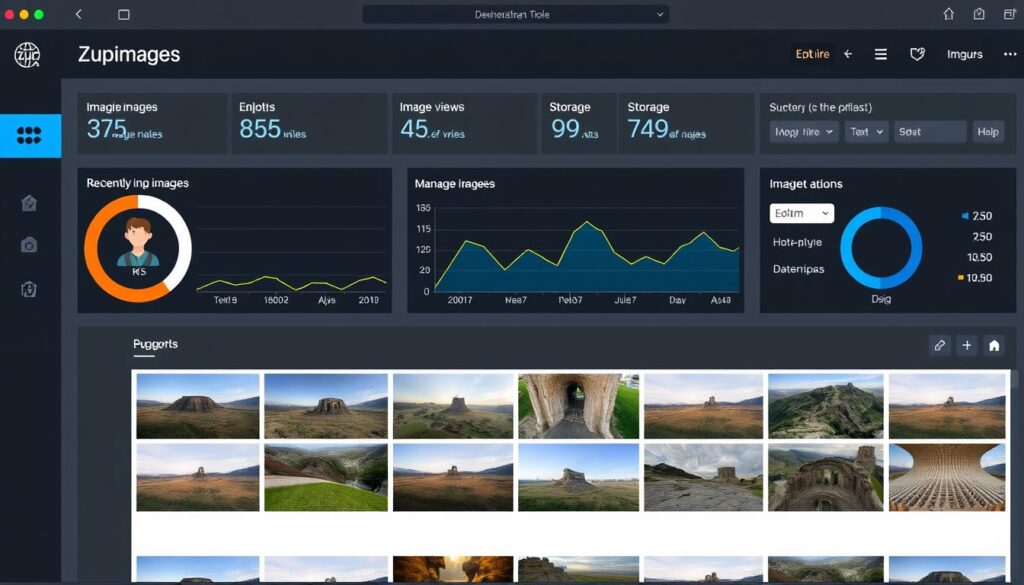
Task: Open the Eoltm dropdown in Imaget ations
Action: [x=802, y=213]
